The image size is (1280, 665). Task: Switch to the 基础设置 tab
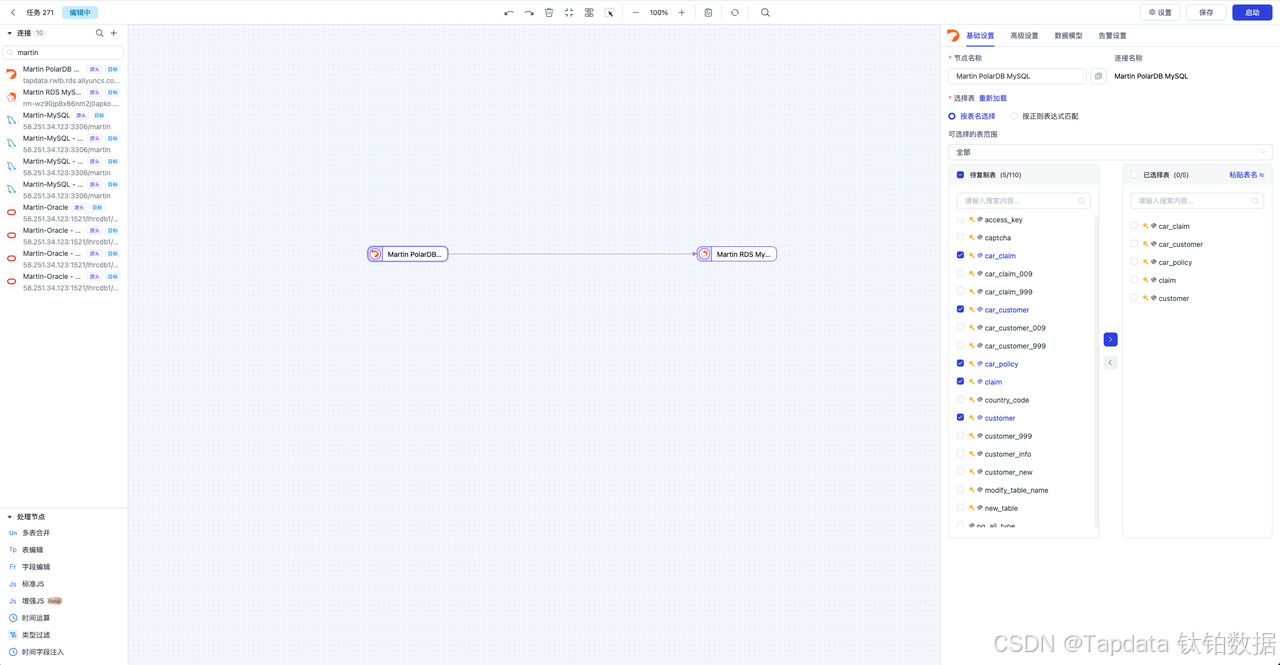pos(980,36)
